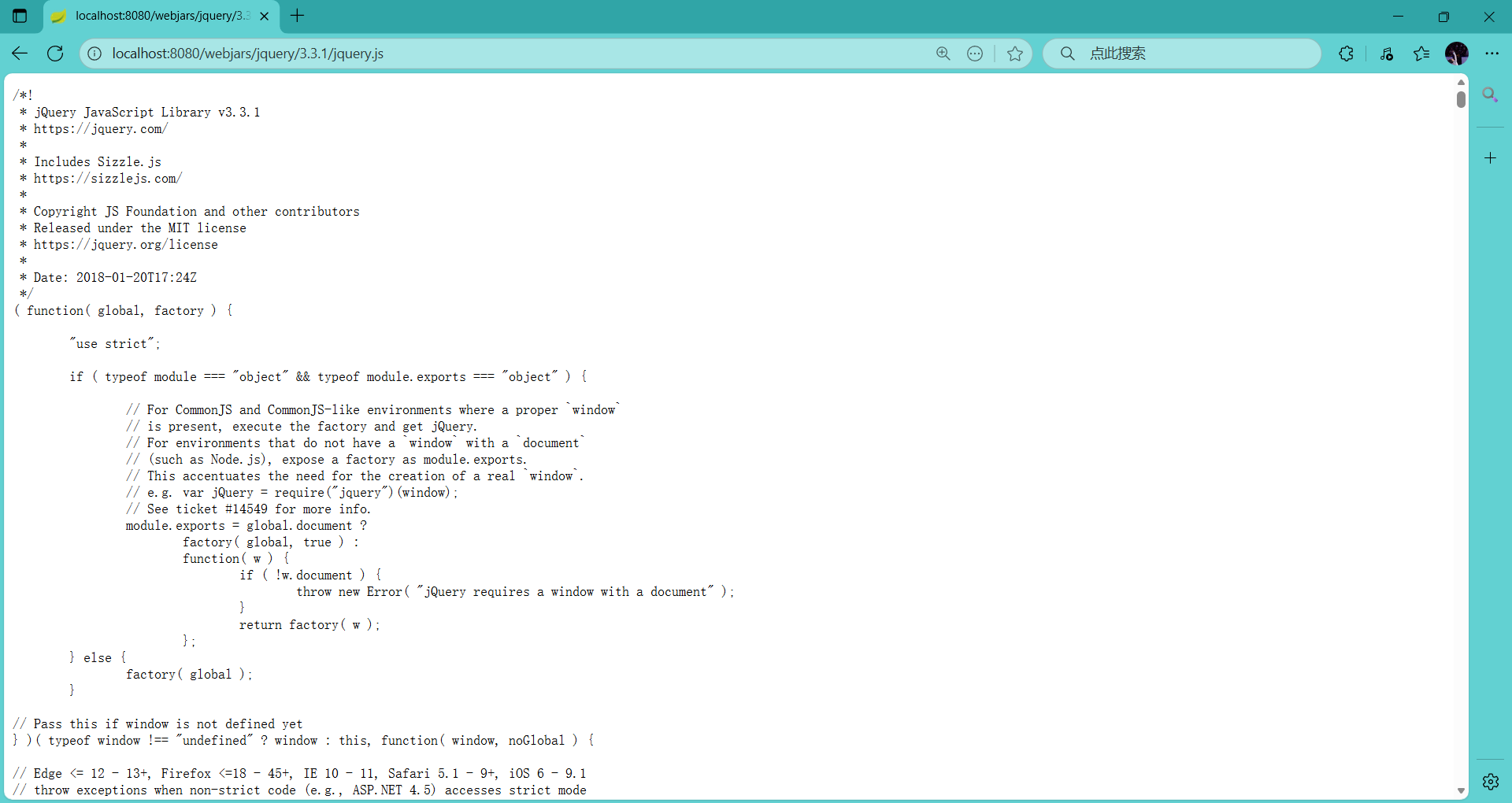
Task: Restore the browser window size
Action: click(1443, 16)
